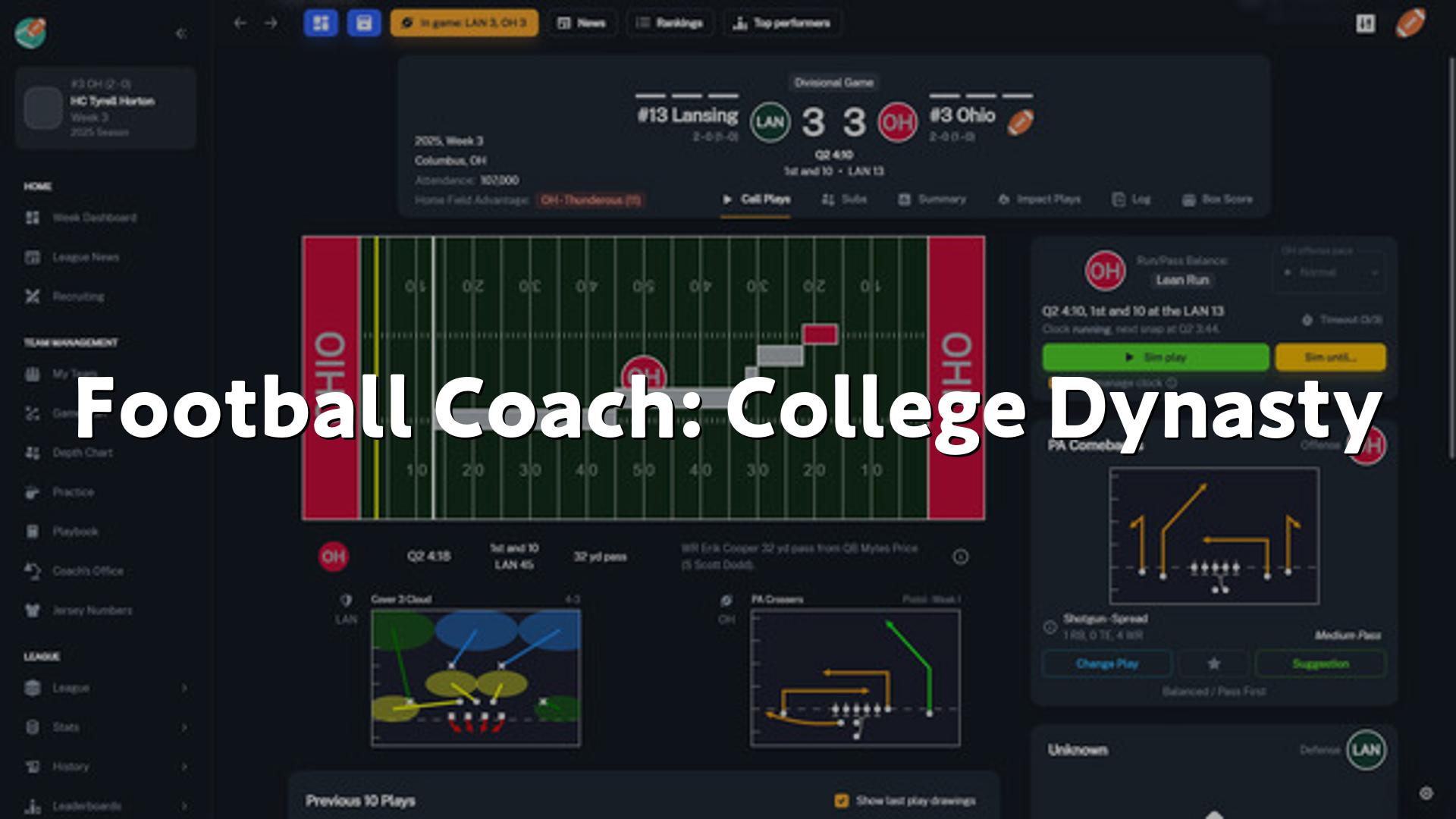Click the shield icon beside Cover 2 Cloud
Image resolution: width=1456 pixels, height=819 pixels.
346,601
